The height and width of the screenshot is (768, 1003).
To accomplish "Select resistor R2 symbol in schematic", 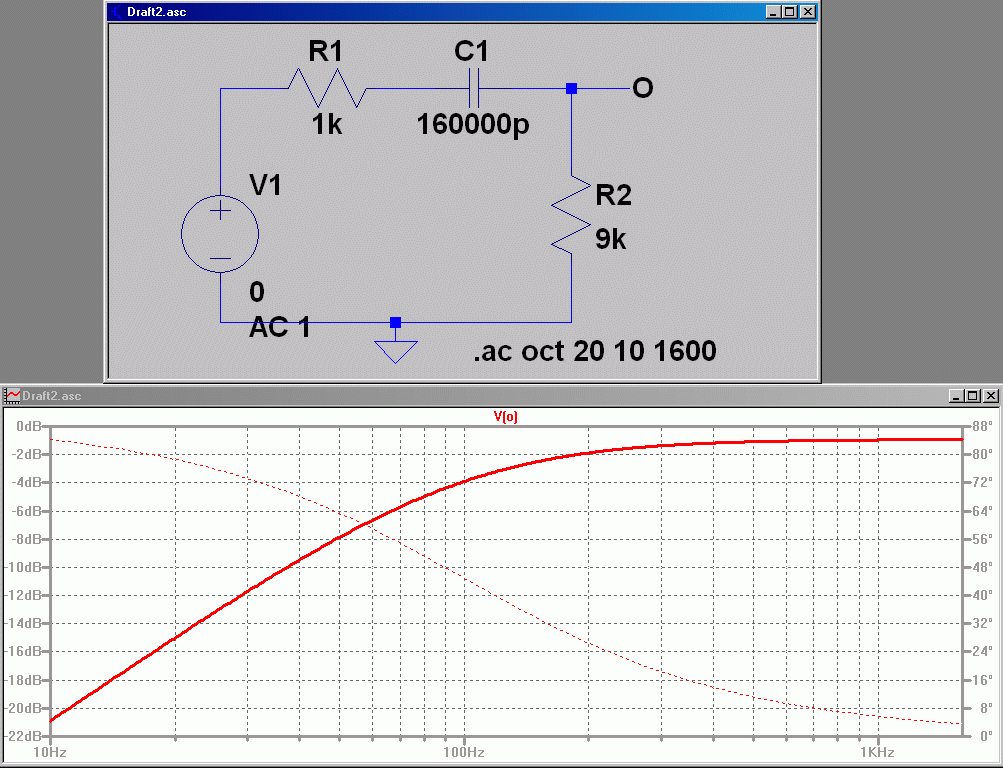I will tap(571, 214).
